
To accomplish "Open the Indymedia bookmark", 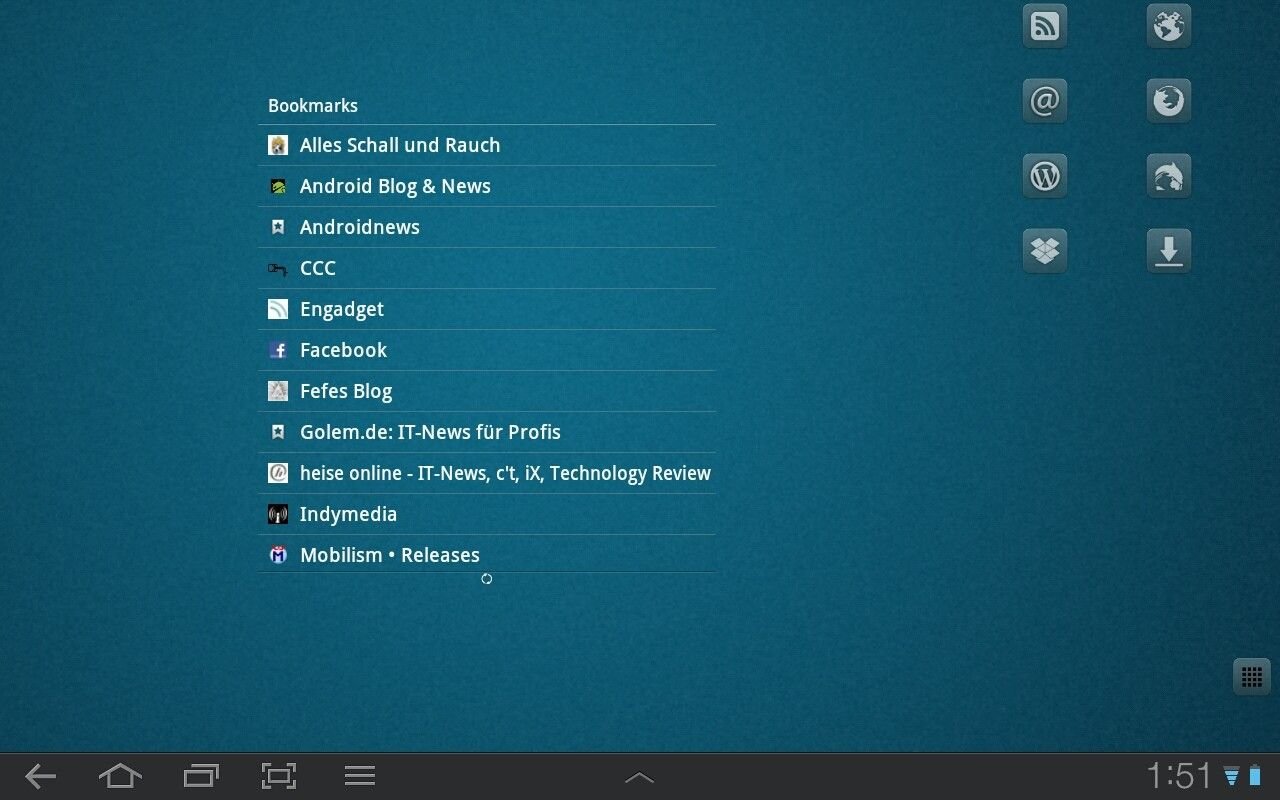I will click(487, 514).
